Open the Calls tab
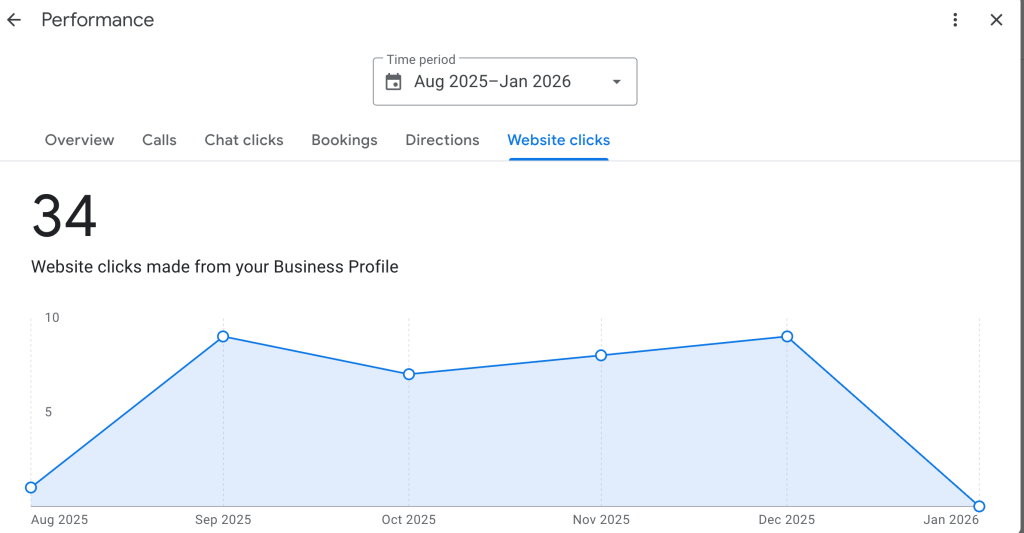This screenshot has width=1024, height=533. click(159, 140)
